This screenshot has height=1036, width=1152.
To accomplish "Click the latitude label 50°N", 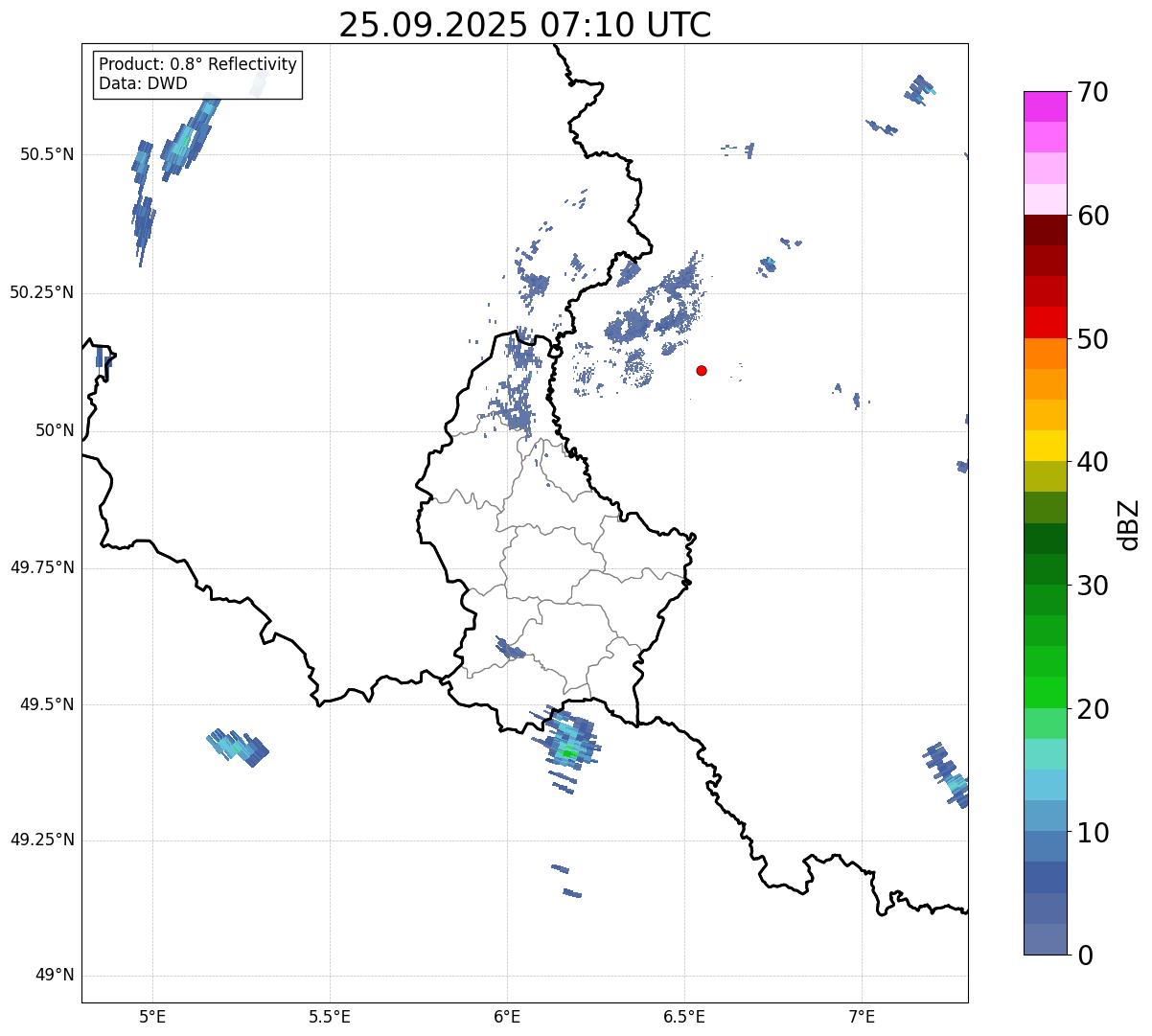I will pos(55,430).
